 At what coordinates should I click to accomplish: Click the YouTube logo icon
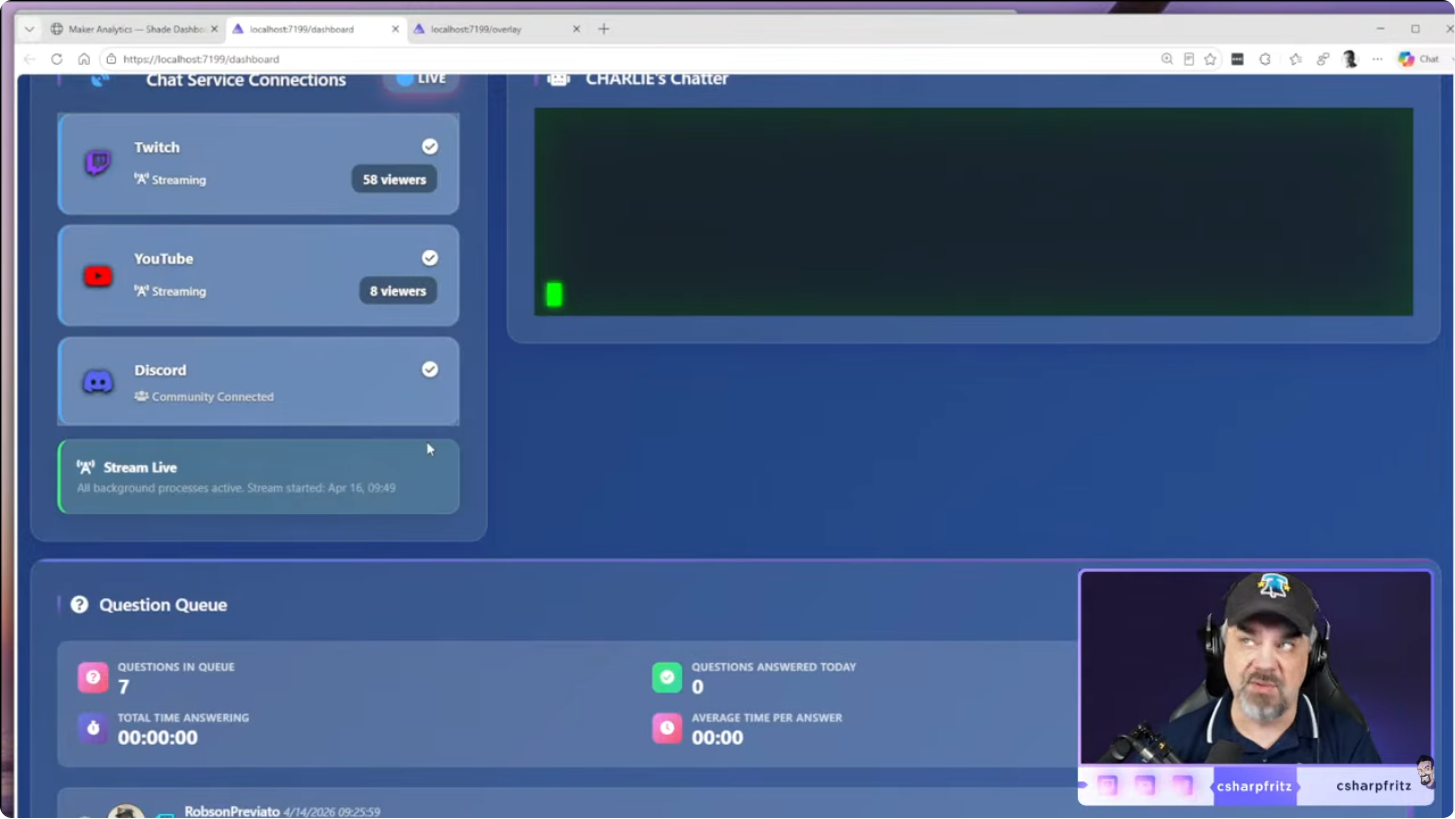tap(98, 276)
